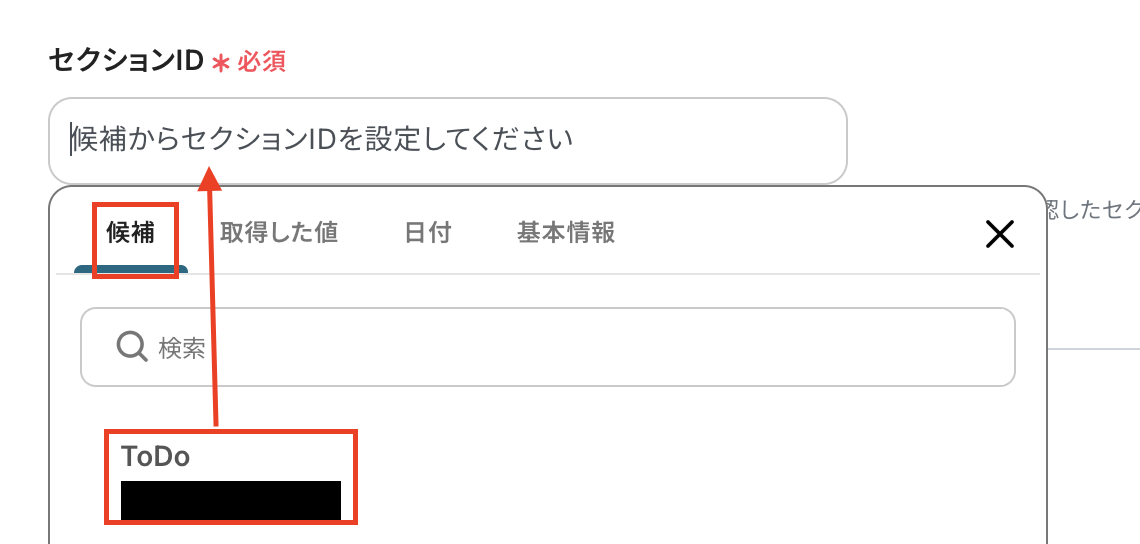
Task: Click the redacted ID under ToDo
Action: (x=230, y=500)
